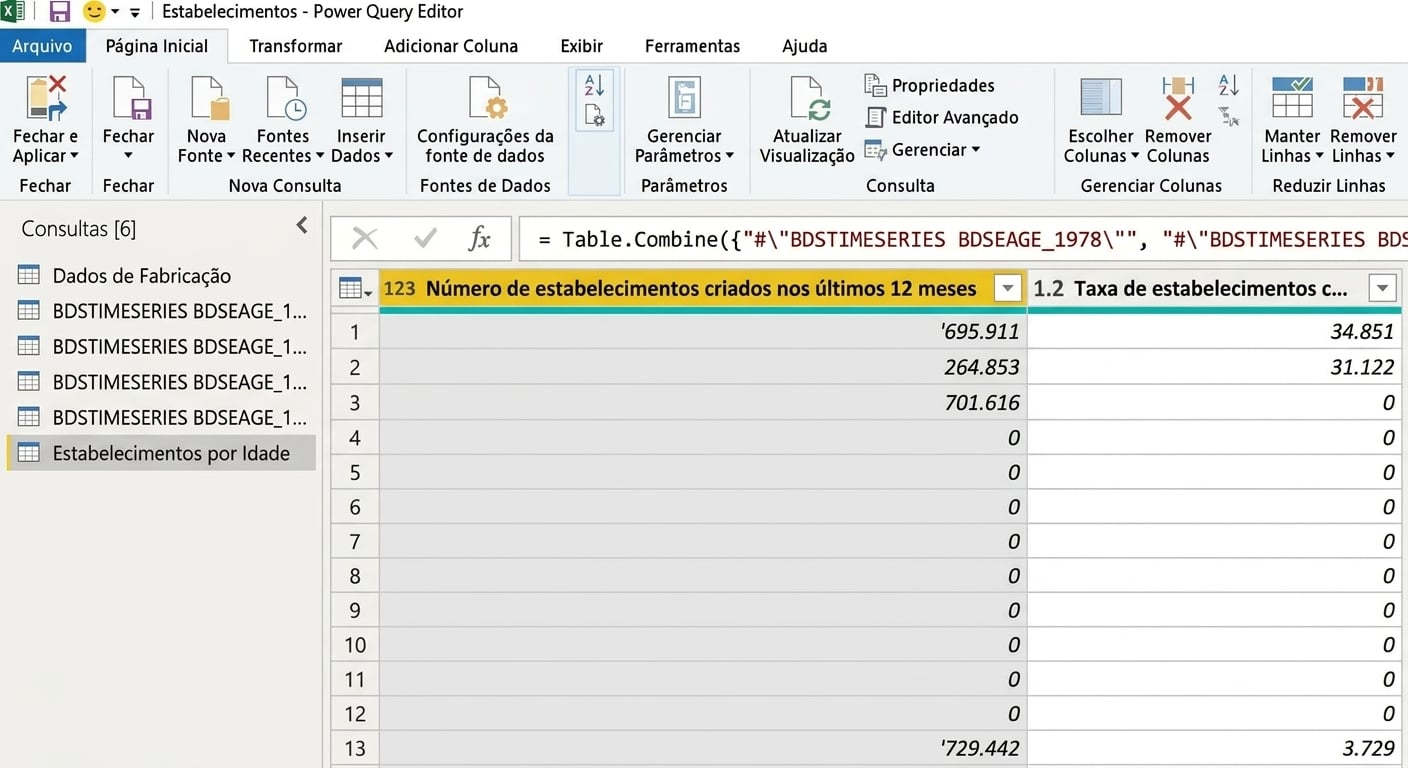This screenshot has height=768, width=1408.
Task: Open the Nova Fonte dropdown arrow
Action: pos(231,156)
